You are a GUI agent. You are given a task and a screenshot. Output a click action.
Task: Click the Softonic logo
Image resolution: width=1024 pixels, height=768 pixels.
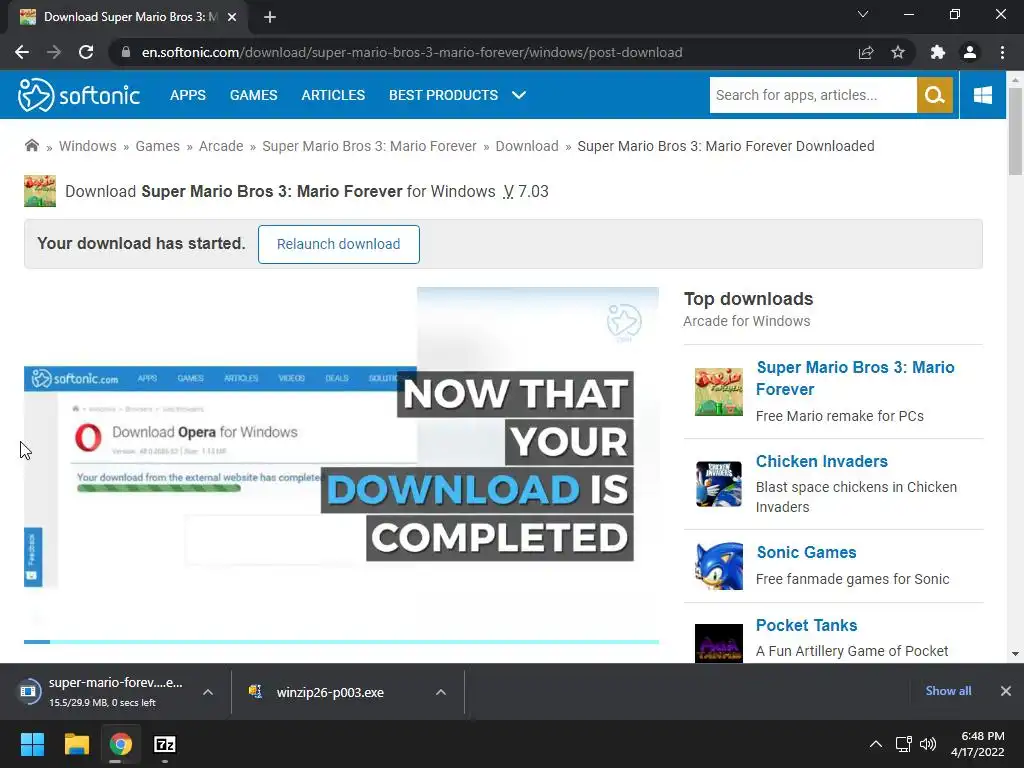pos(78,95)
